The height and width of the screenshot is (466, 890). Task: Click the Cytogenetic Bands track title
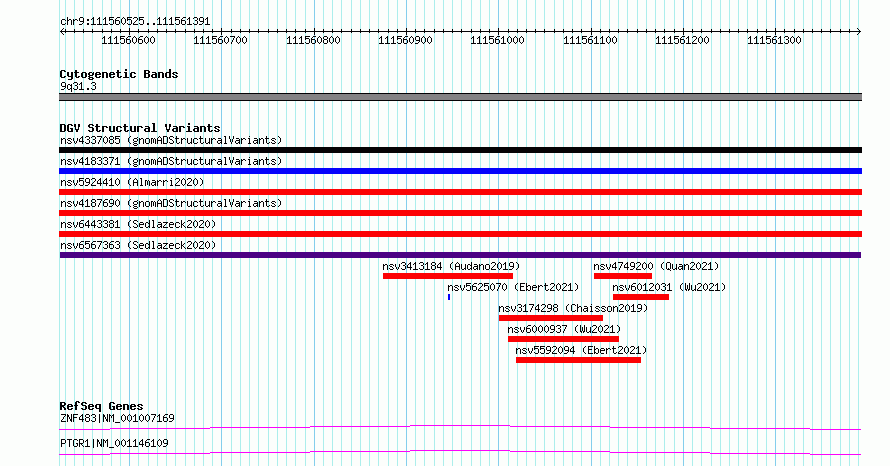pyautogui.click(x=119, y=74)
